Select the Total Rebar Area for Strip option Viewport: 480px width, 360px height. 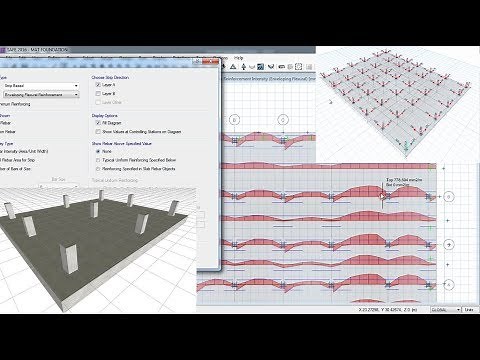[17, 160]
